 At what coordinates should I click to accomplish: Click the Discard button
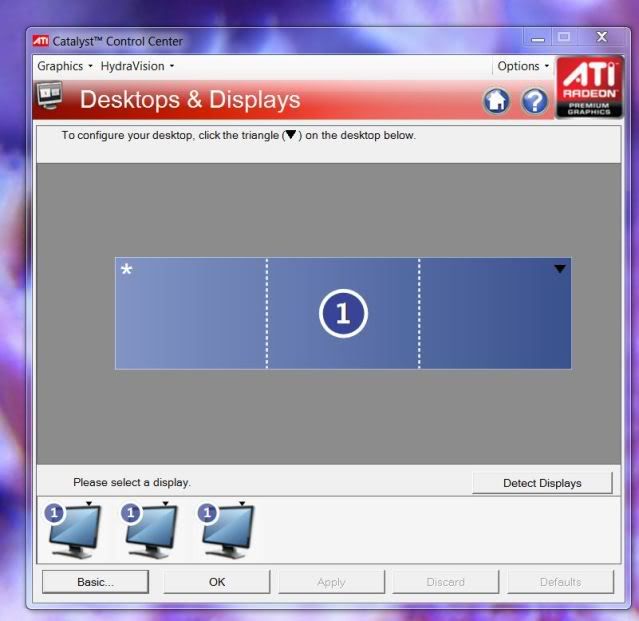coord(445,582)
